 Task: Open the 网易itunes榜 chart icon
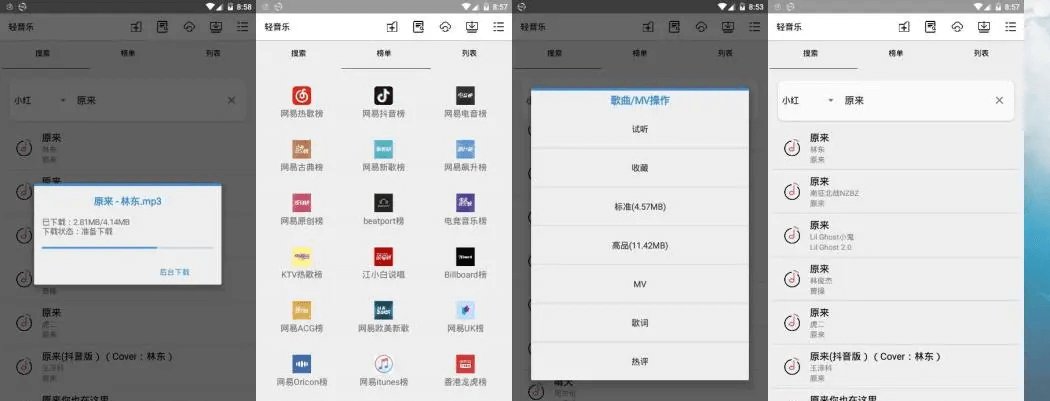(x=384, y=364)
